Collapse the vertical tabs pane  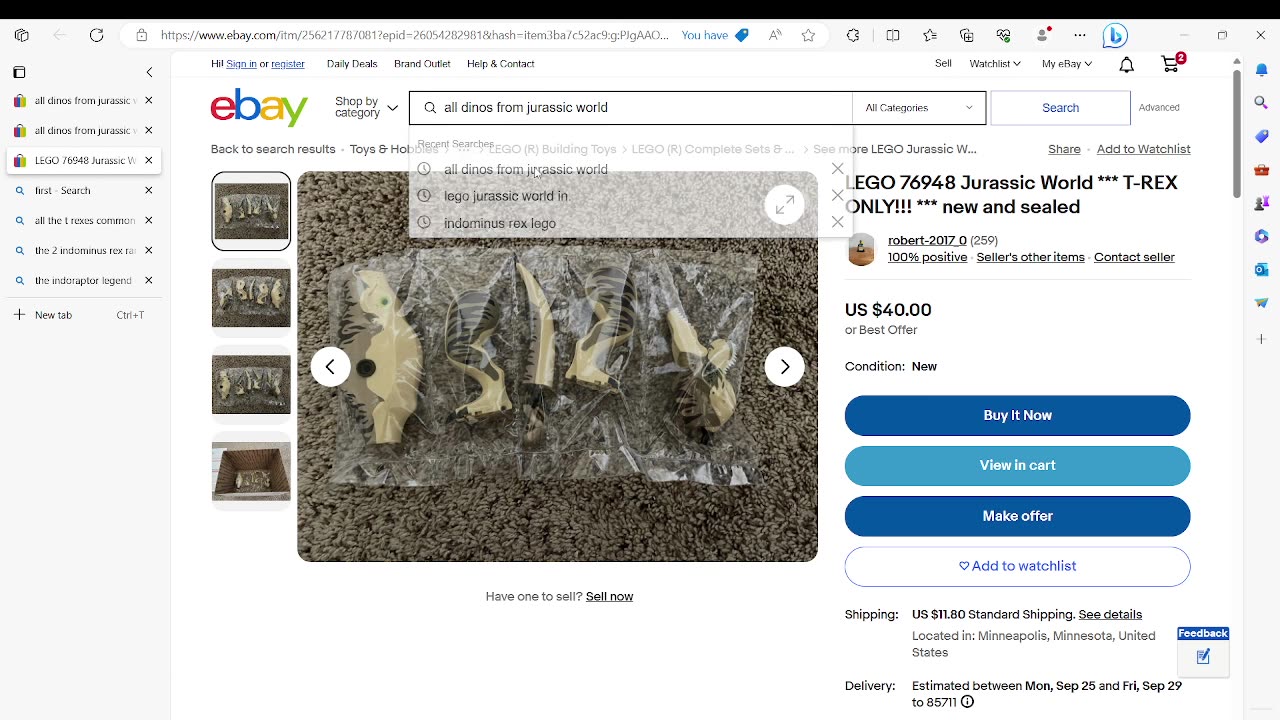149,72
